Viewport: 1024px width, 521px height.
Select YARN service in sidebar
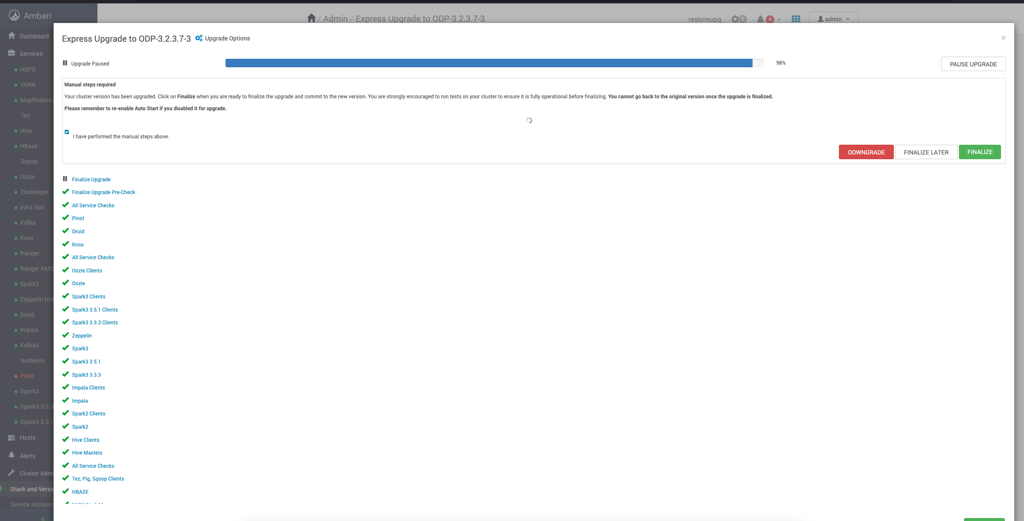[x=27, y=85]
